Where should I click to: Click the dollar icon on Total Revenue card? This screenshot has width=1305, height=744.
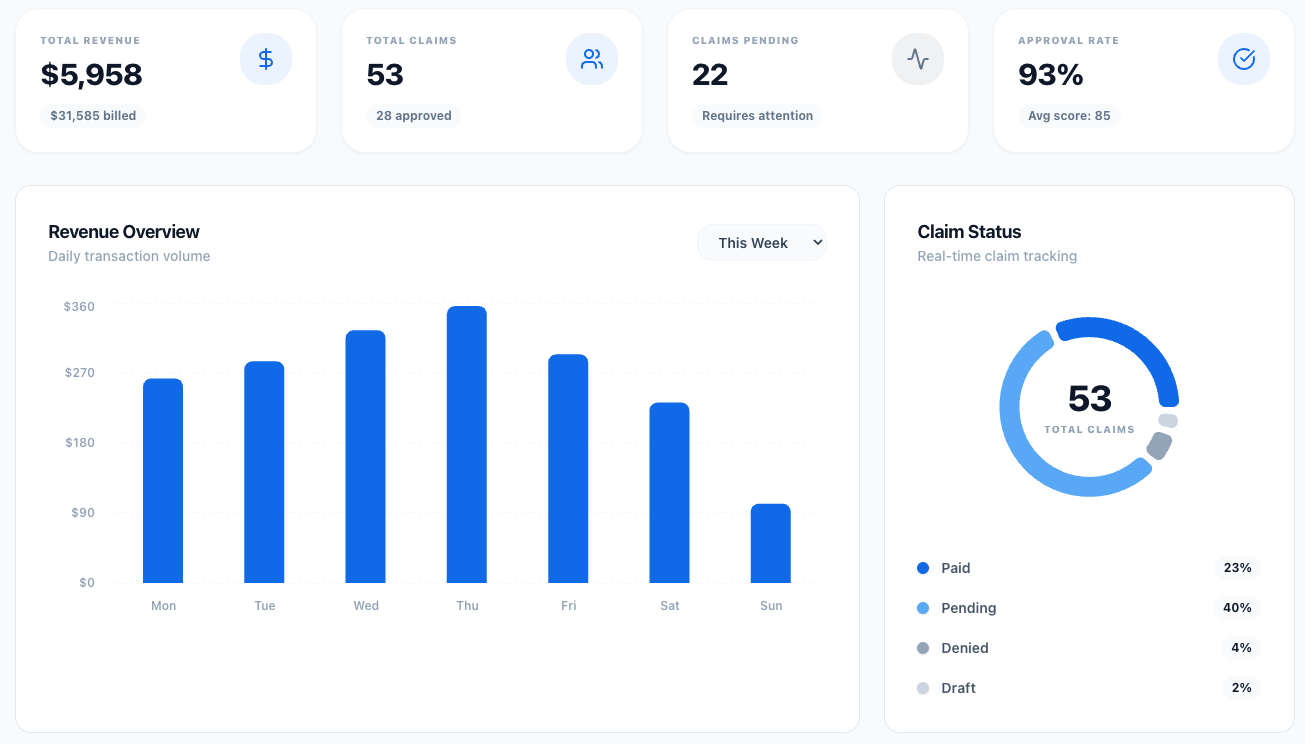point(265,59)
